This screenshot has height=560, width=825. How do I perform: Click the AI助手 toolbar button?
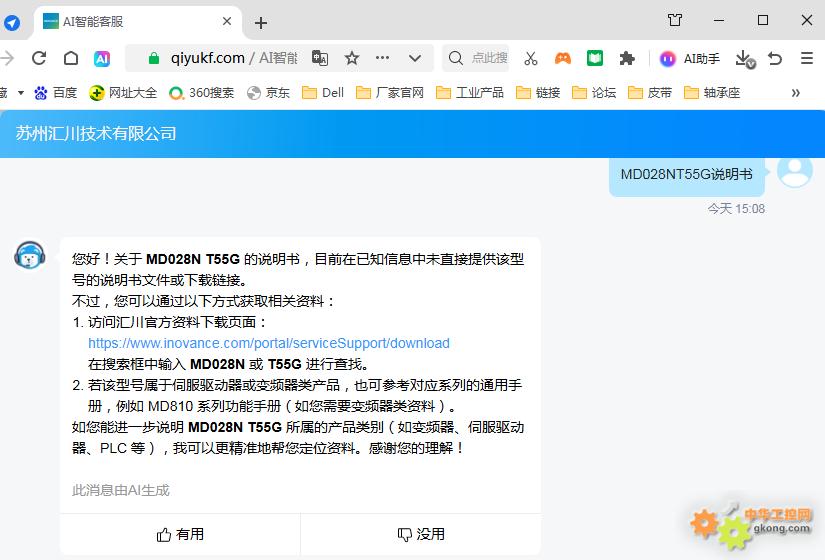click(x=690, y=58)
